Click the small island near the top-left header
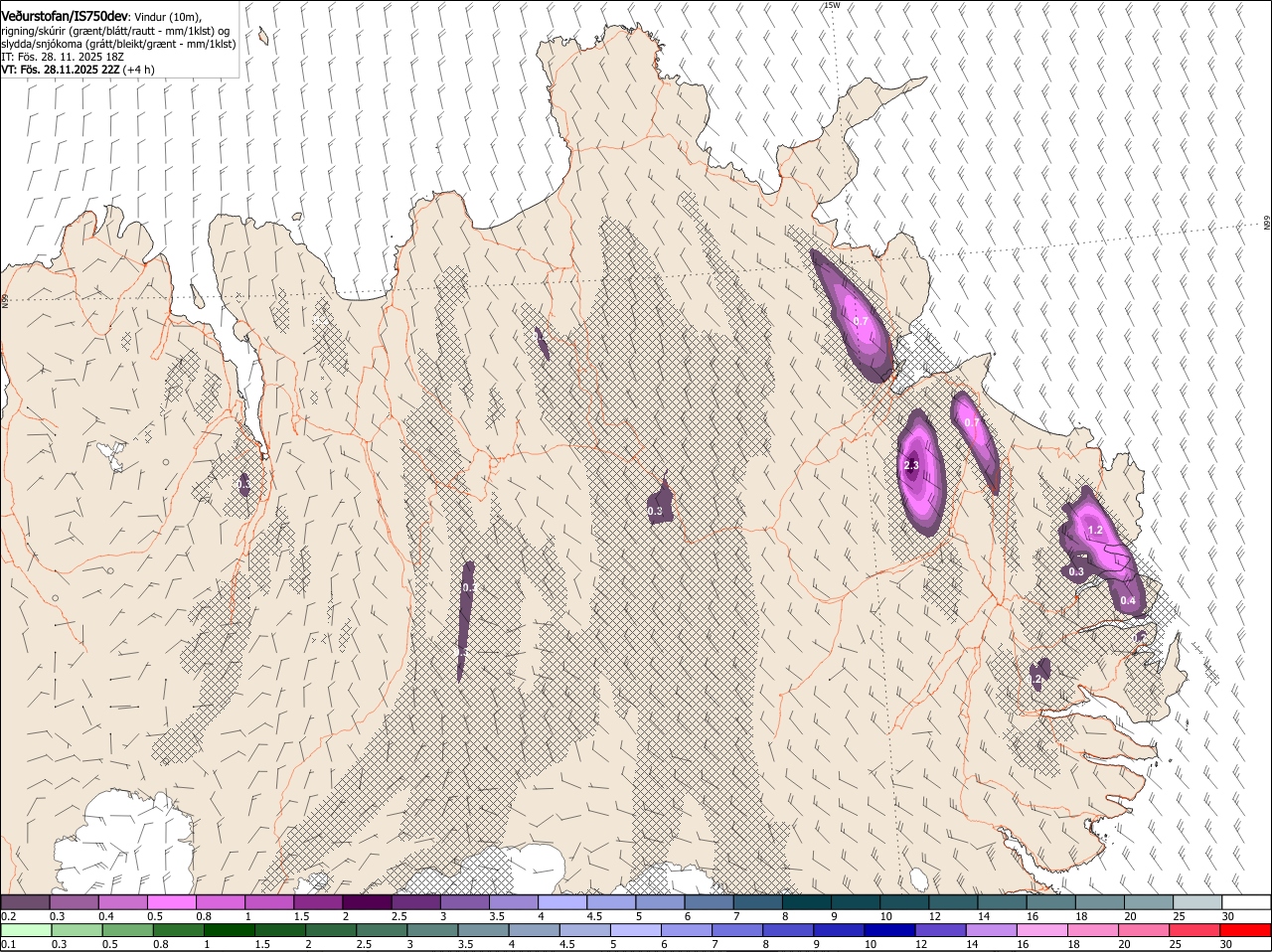 point(263,36)
